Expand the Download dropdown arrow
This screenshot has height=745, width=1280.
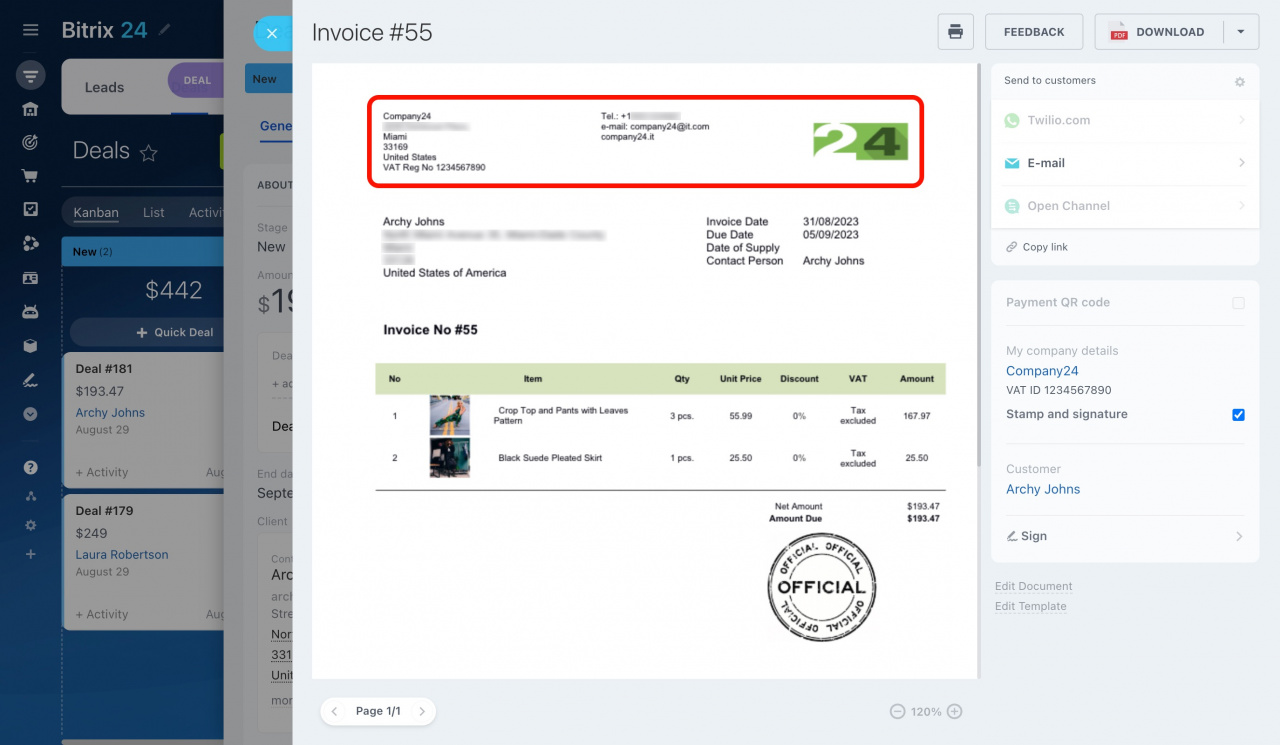(x=1241, y=32)
